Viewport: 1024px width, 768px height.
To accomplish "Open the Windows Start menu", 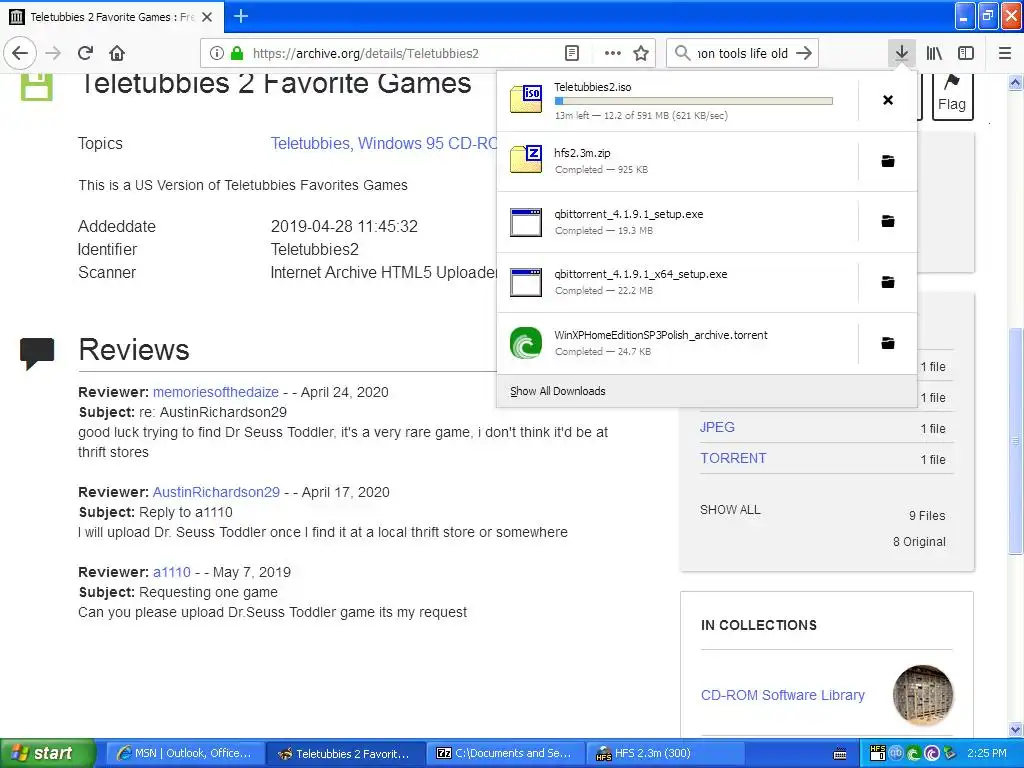I will [46, 753].
